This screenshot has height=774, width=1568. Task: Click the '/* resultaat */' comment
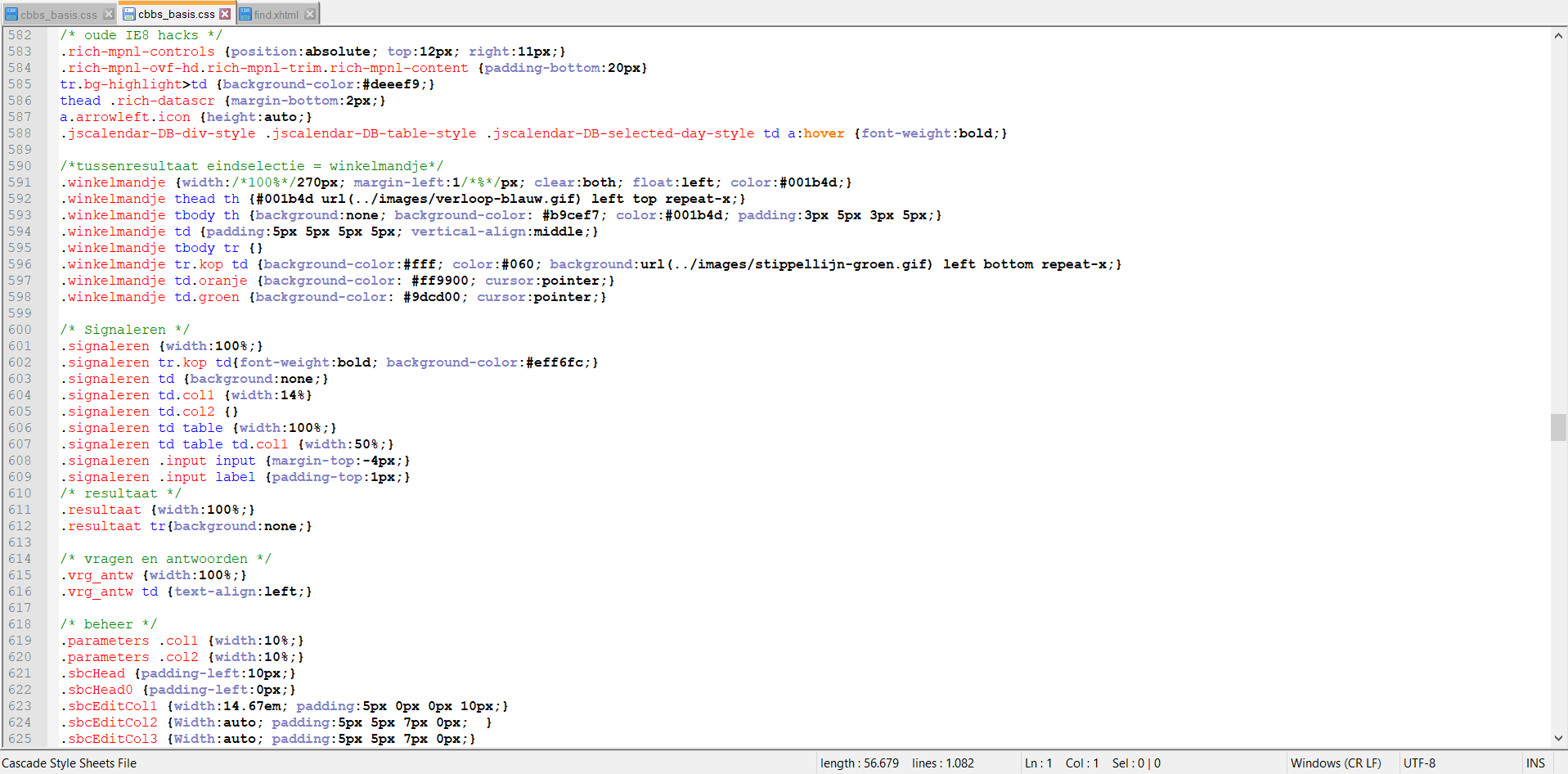(120, 493)
